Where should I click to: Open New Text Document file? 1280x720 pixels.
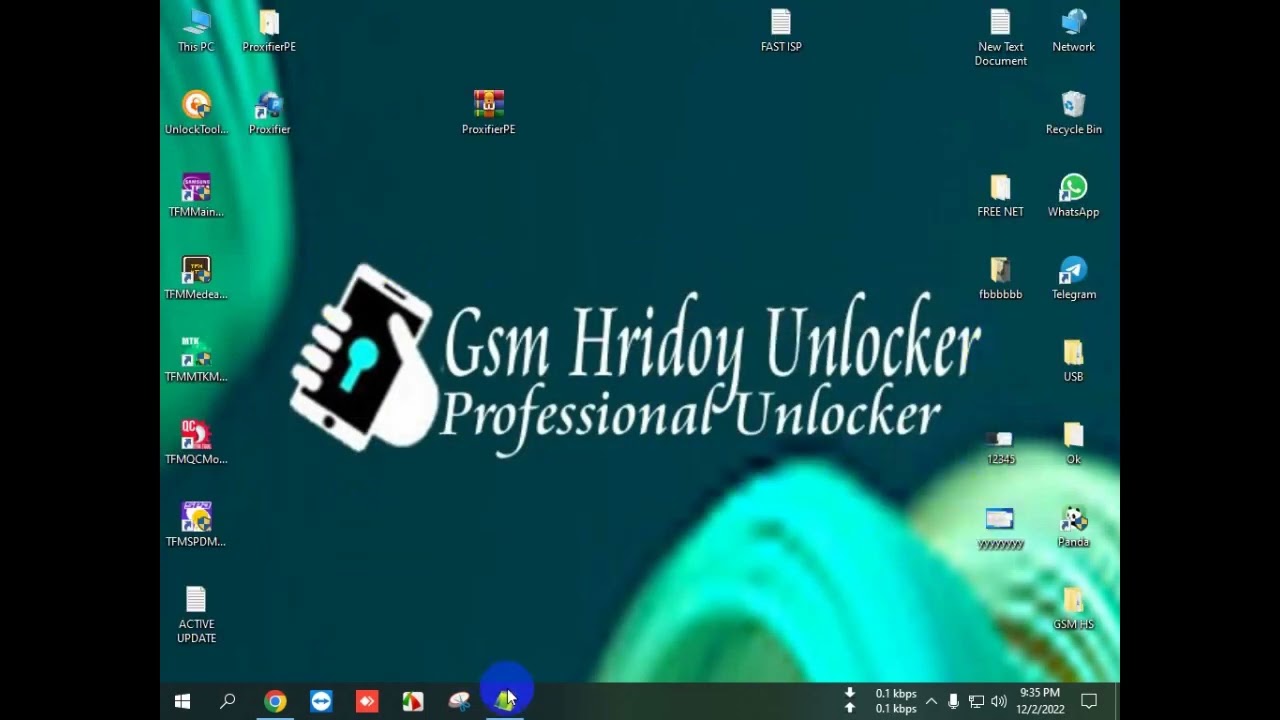(x=1000, y=37)
